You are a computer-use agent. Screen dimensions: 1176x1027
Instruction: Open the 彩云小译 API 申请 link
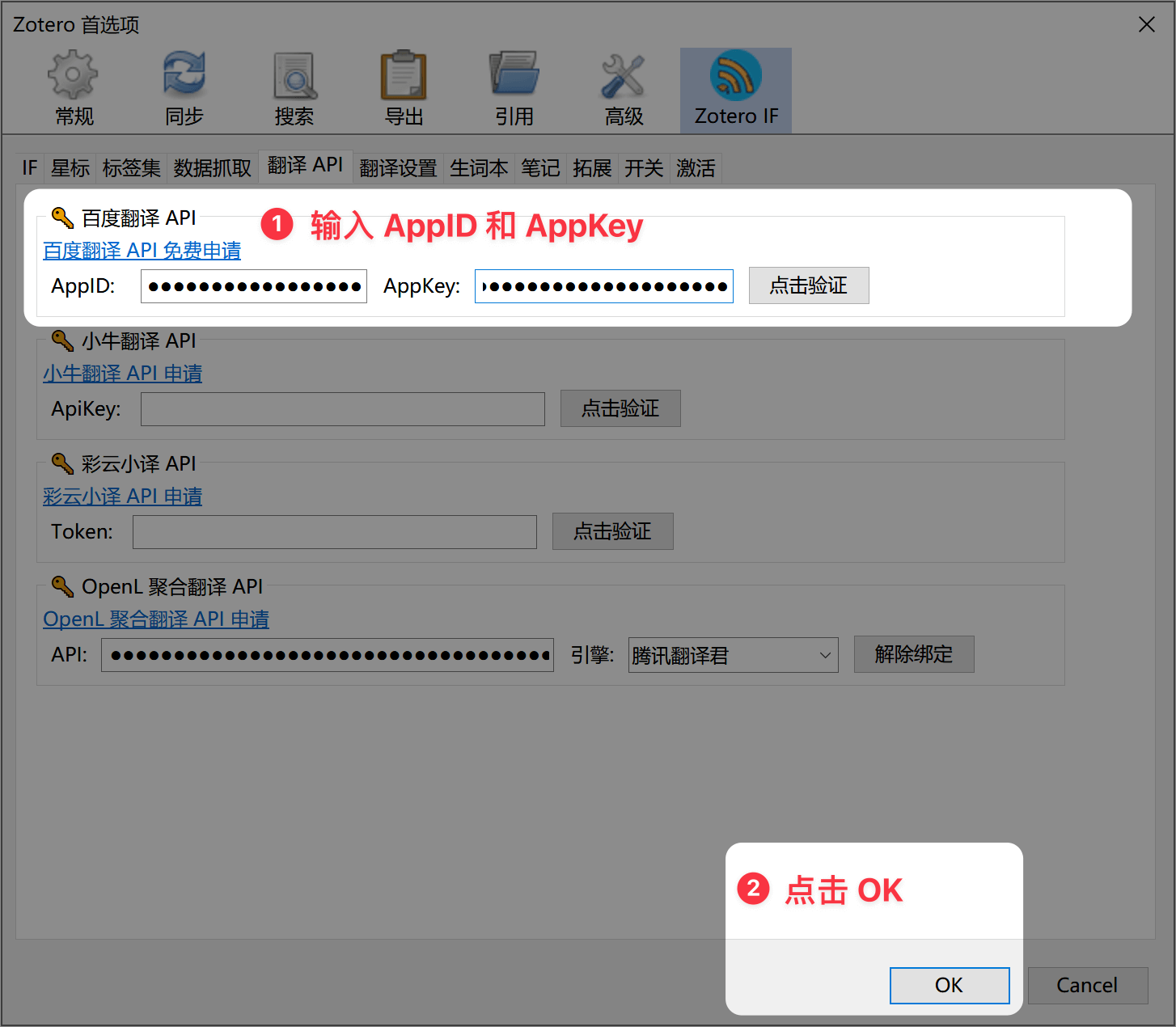123,497
